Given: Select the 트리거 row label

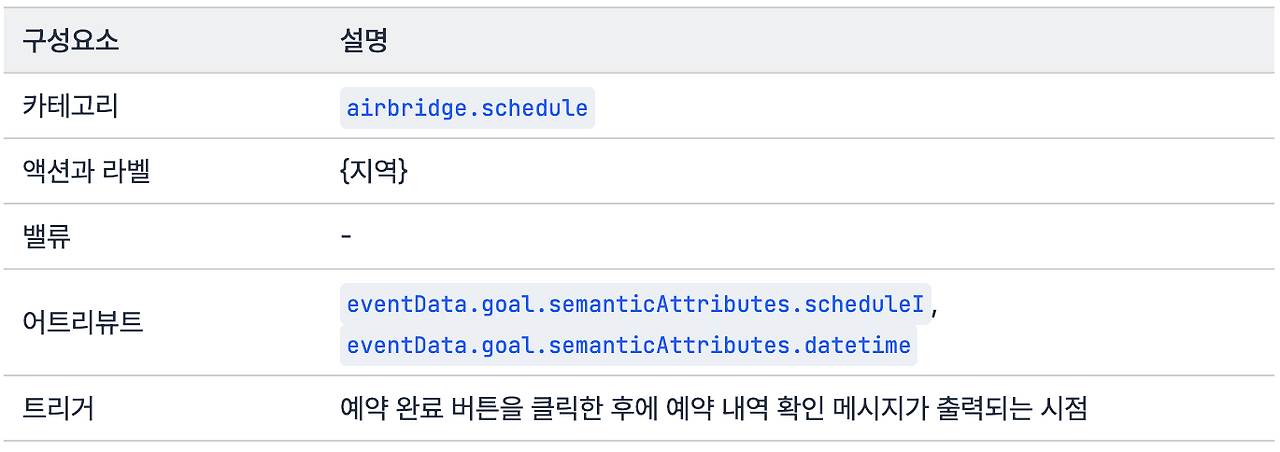Looking at the screenshot, I should click(58, 409).
